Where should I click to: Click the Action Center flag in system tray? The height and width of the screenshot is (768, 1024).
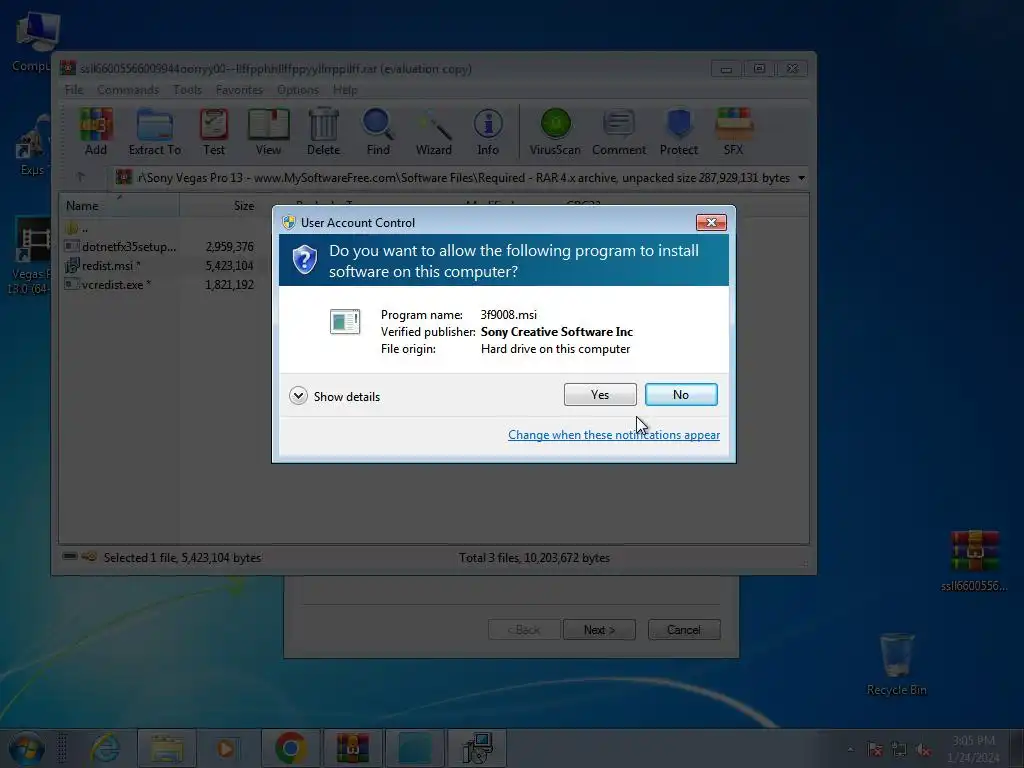coord(874,750)
